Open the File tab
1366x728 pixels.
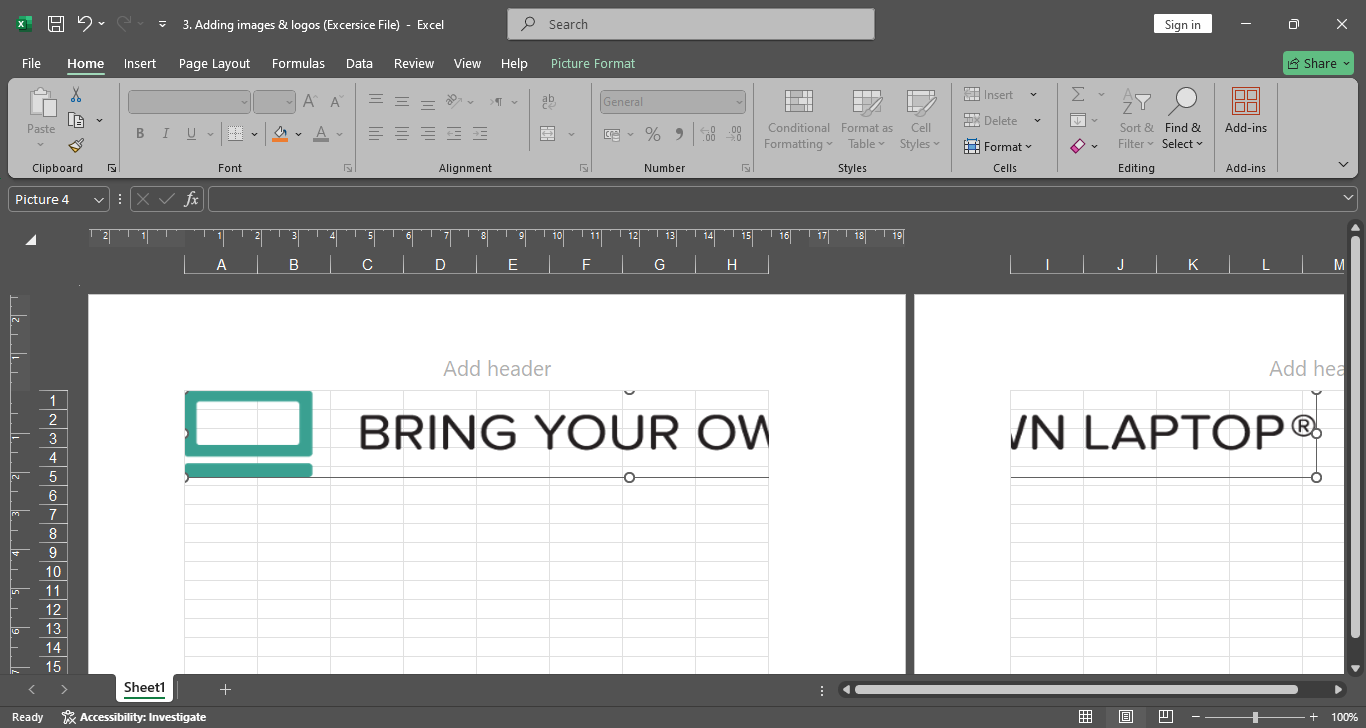pyautogui.click(x=31, y=63)
